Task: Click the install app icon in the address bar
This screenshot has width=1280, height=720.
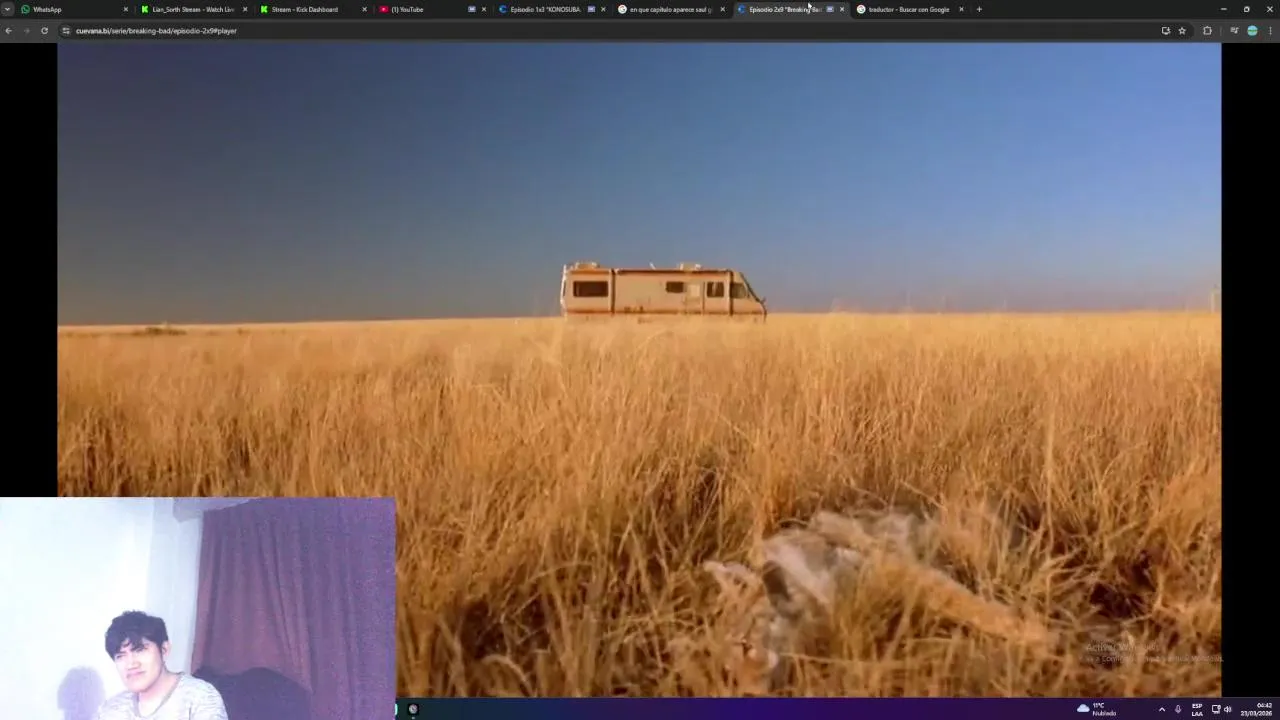Action: pyautogui.click(x=1165, y=31)
